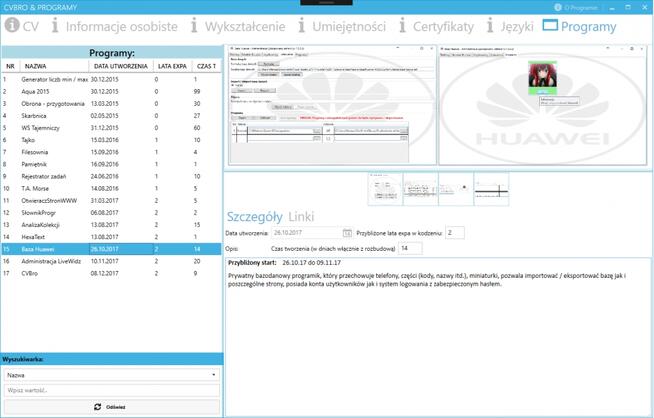The width and height of the screenshot is (654, 418).
Task: Open the Certyfikaty tab
Action: pyautogui.click(x=436, y=26)
